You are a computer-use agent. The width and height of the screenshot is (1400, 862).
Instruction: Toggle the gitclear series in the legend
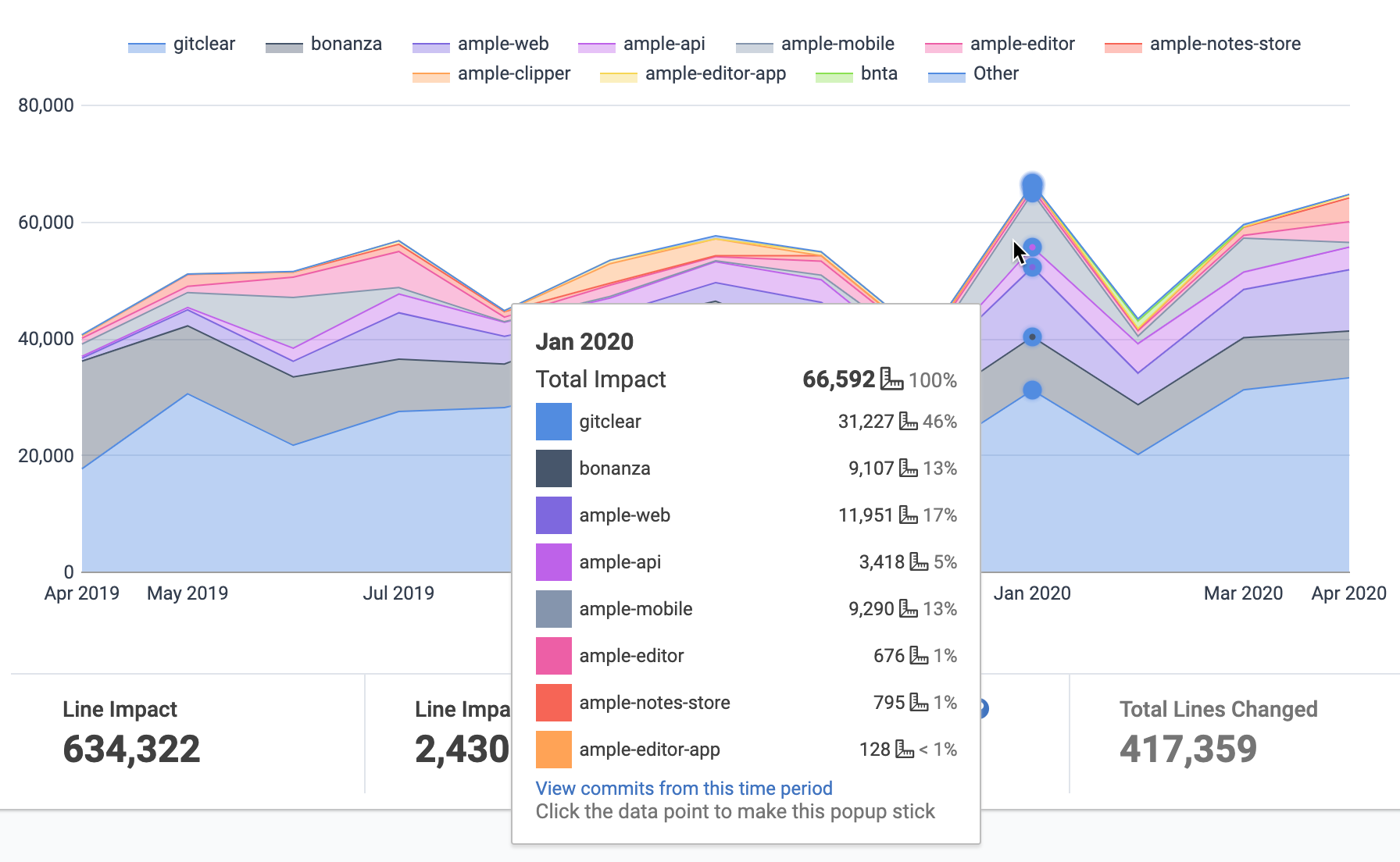tap(181, 45)
